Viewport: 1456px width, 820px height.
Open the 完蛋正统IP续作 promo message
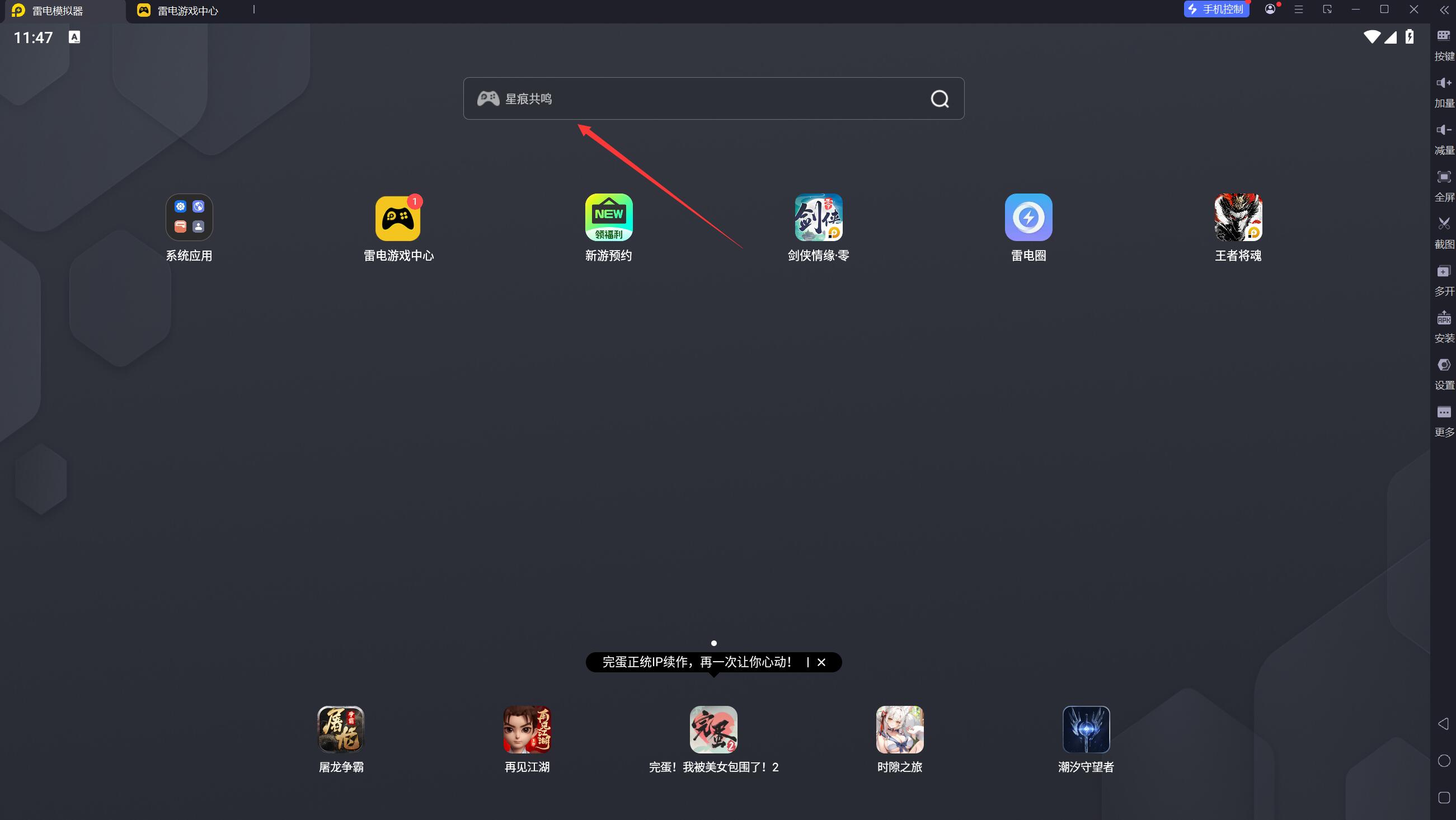(697, 662)
